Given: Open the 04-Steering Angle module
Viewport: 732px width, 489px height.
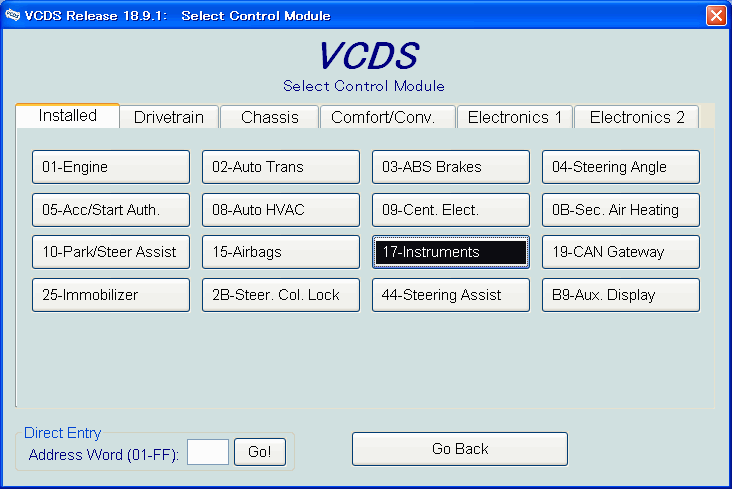Looking at the screenshot, I should tap(620, 167).
